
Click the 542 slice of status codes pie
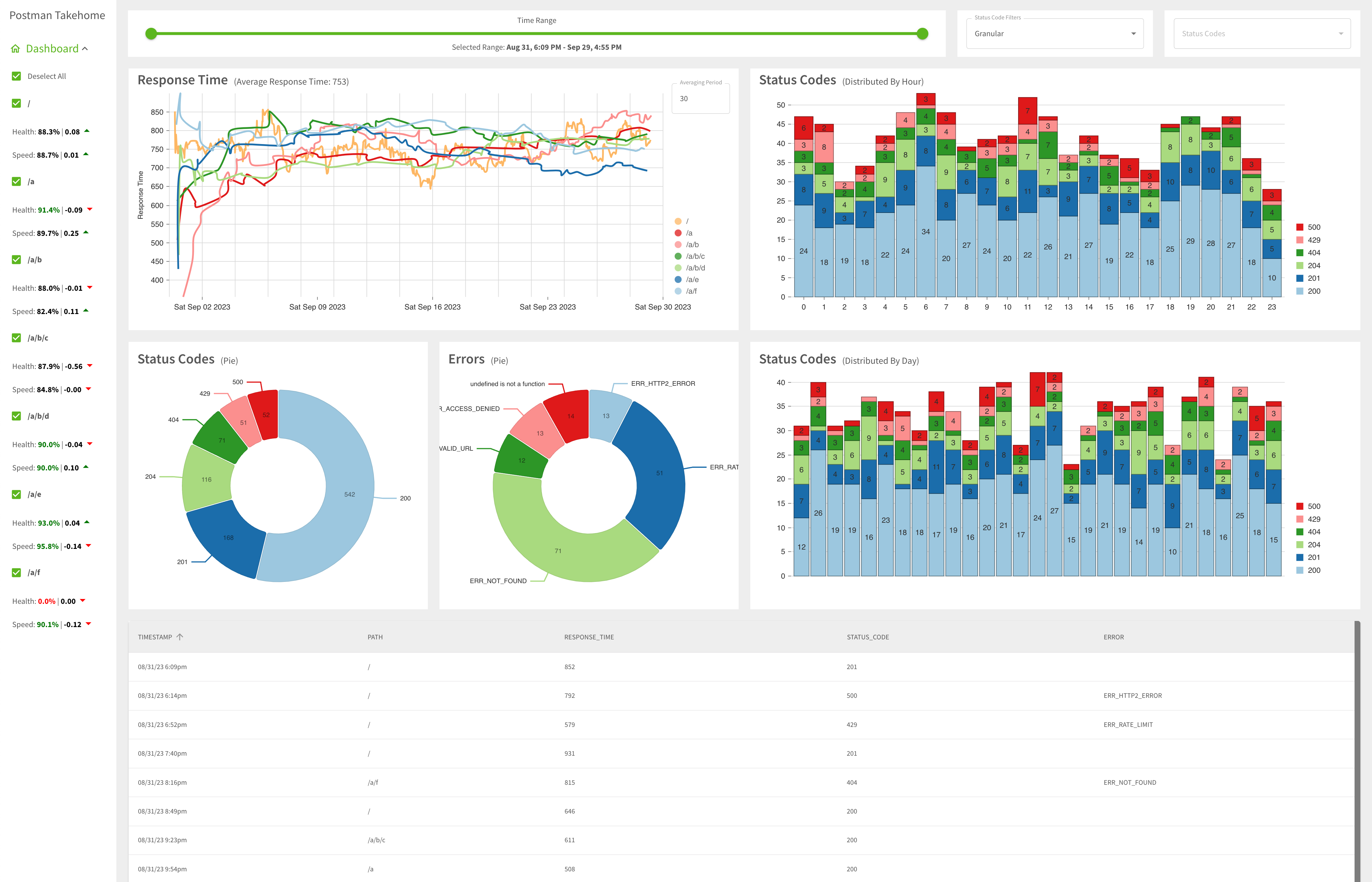pyautogui.click(x=349, y=494)
